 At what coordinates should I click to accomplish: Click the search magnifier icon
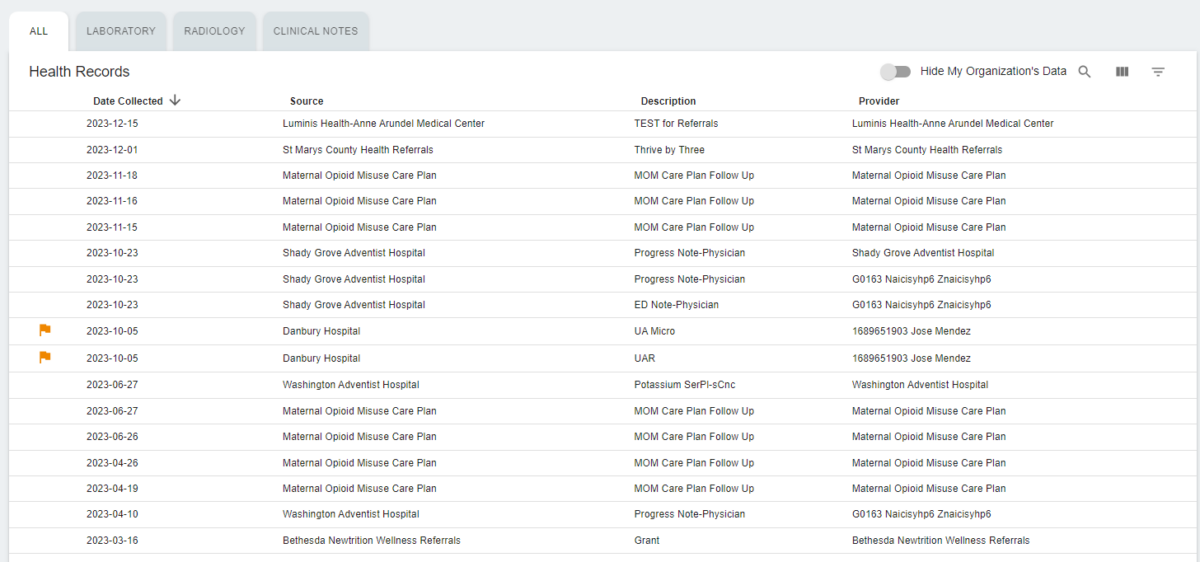click(x=1084, y=72)
